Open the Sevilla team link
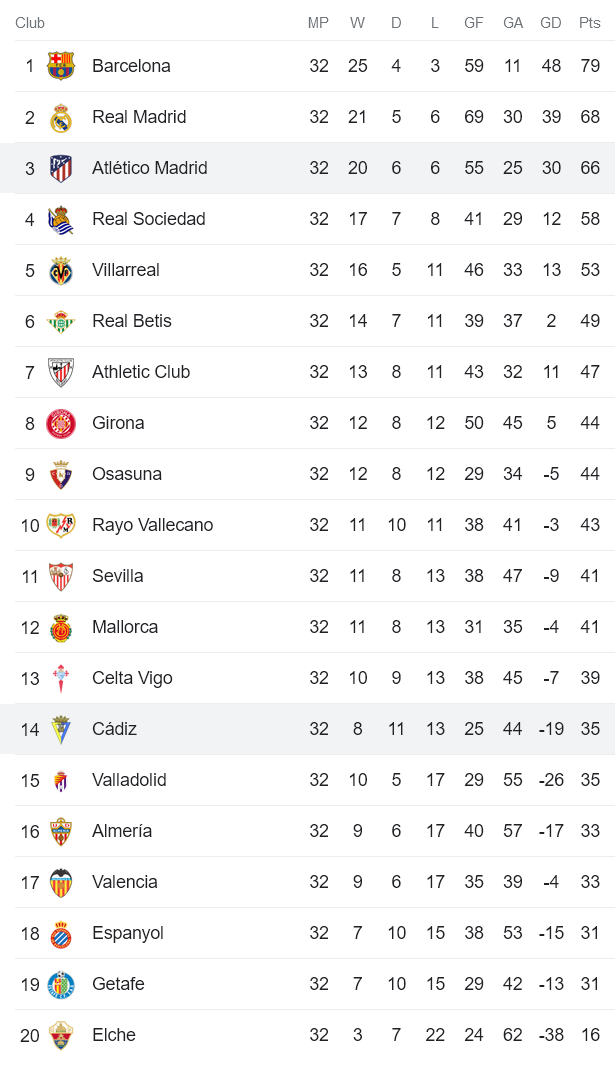Screen dimensions: 615x1067 coord(117,576)
